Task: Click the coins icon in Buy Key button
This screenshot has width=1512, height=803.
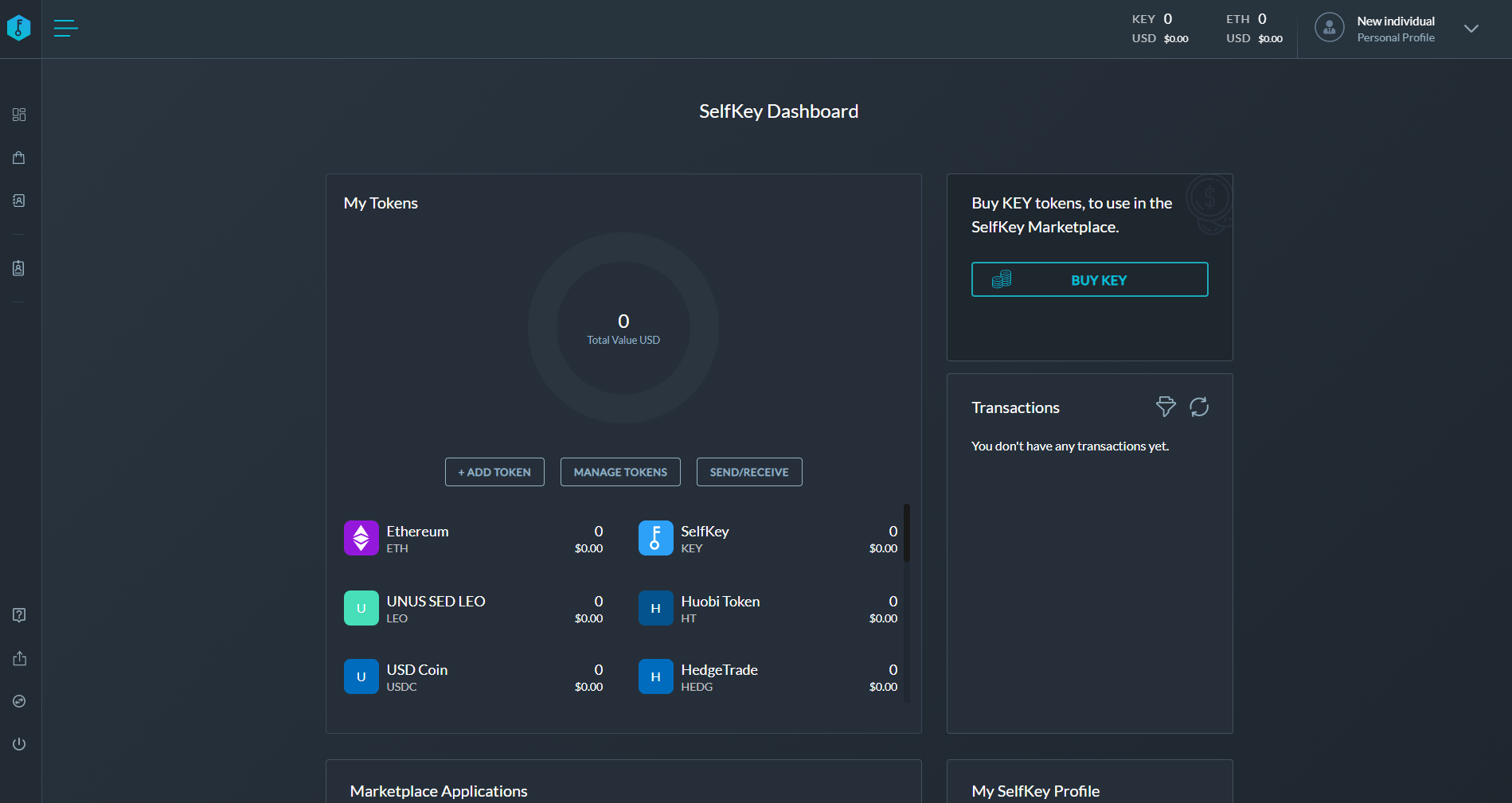Action: (x=1002, y=279)
